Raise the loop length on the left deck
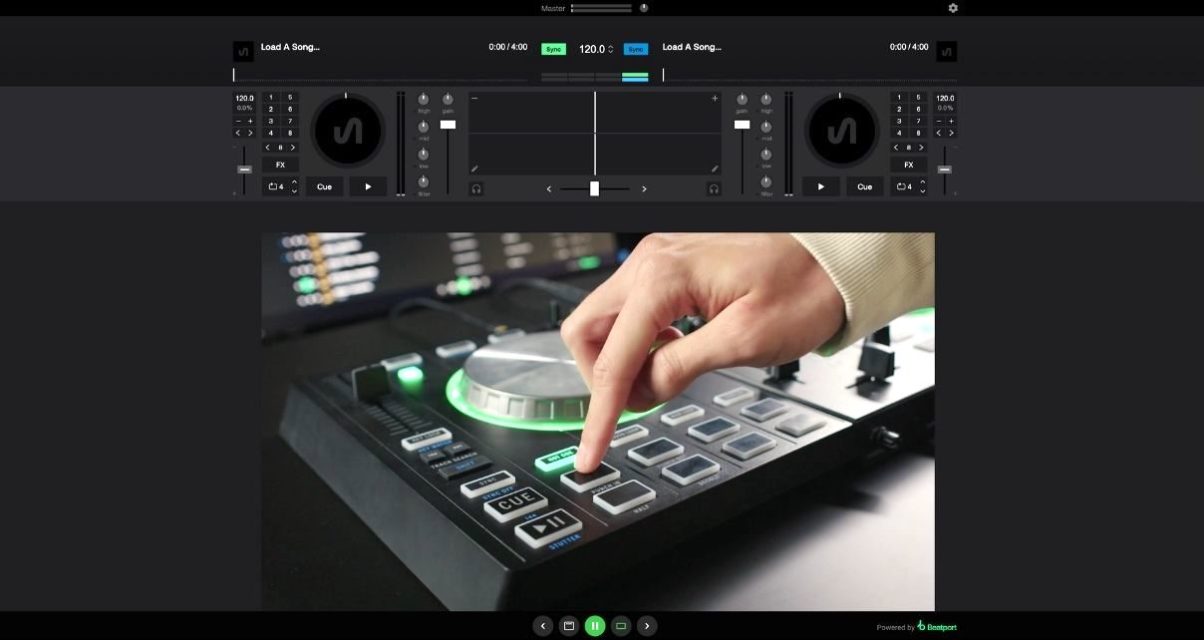The width and height of the screenshot is (1204, 640). [x=294, y=183]
